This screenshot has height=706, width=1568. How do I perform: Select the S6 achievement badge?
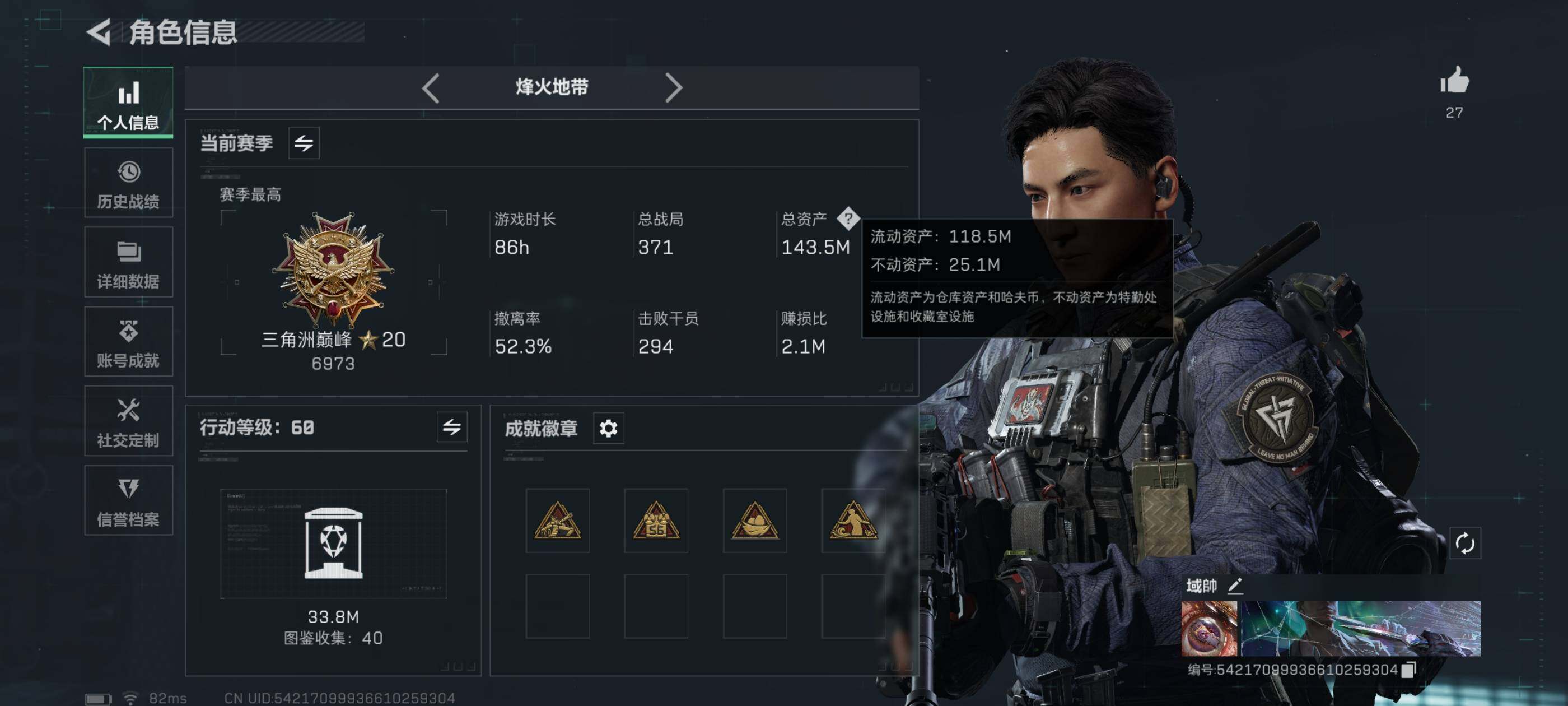click(x=656, y=520)
